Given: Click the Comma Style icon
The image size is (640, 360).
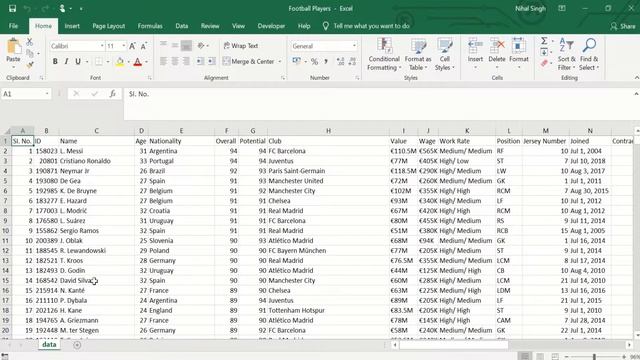Looking at the screenshot, I should [326, 62].
